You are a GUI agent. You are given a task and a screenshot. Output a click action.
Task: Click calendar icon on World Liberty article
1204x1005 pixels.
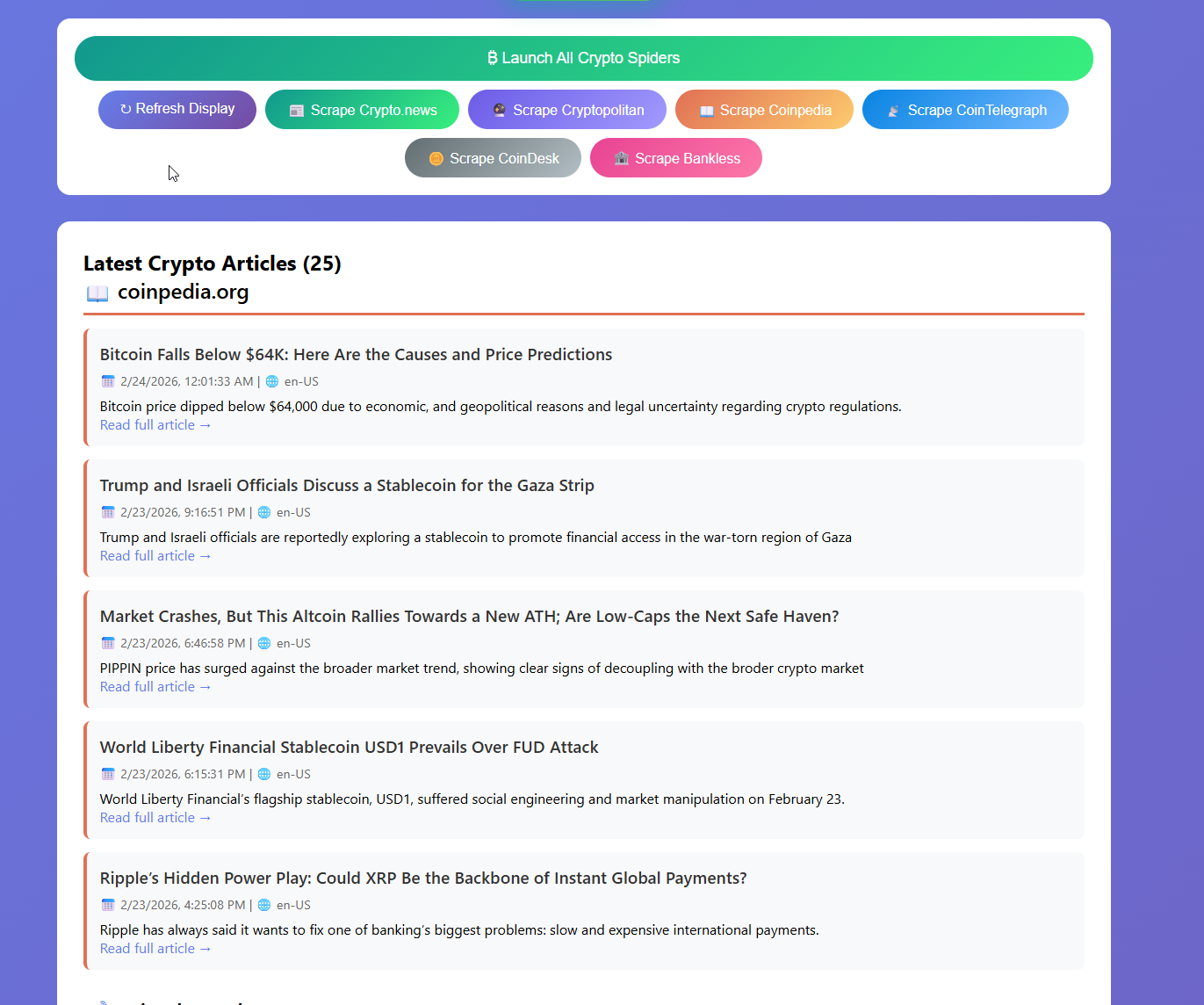click(x=108, y=774)
